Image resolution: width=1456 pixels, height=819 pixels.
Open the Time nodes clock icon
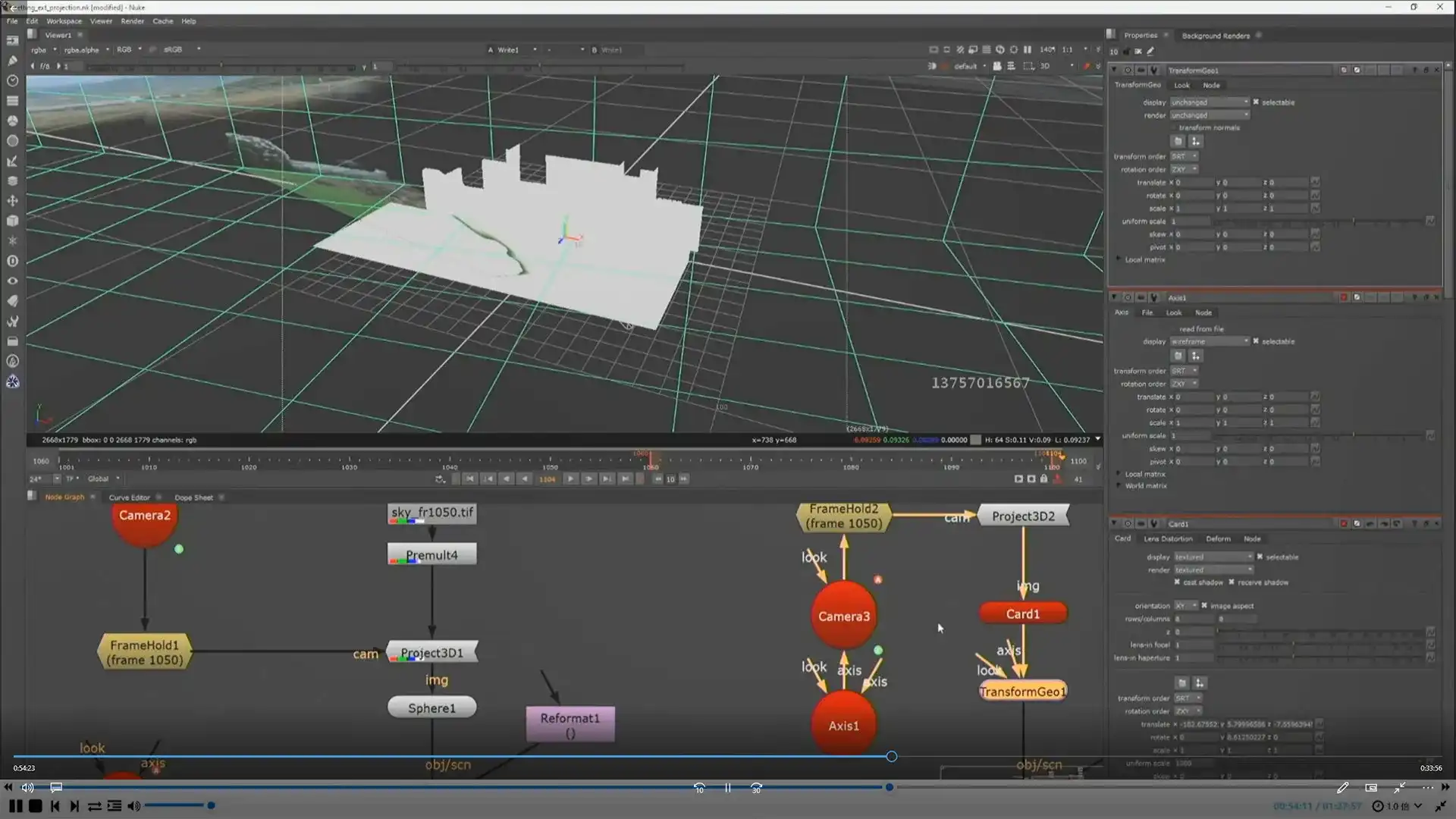(x=12, y=80)
